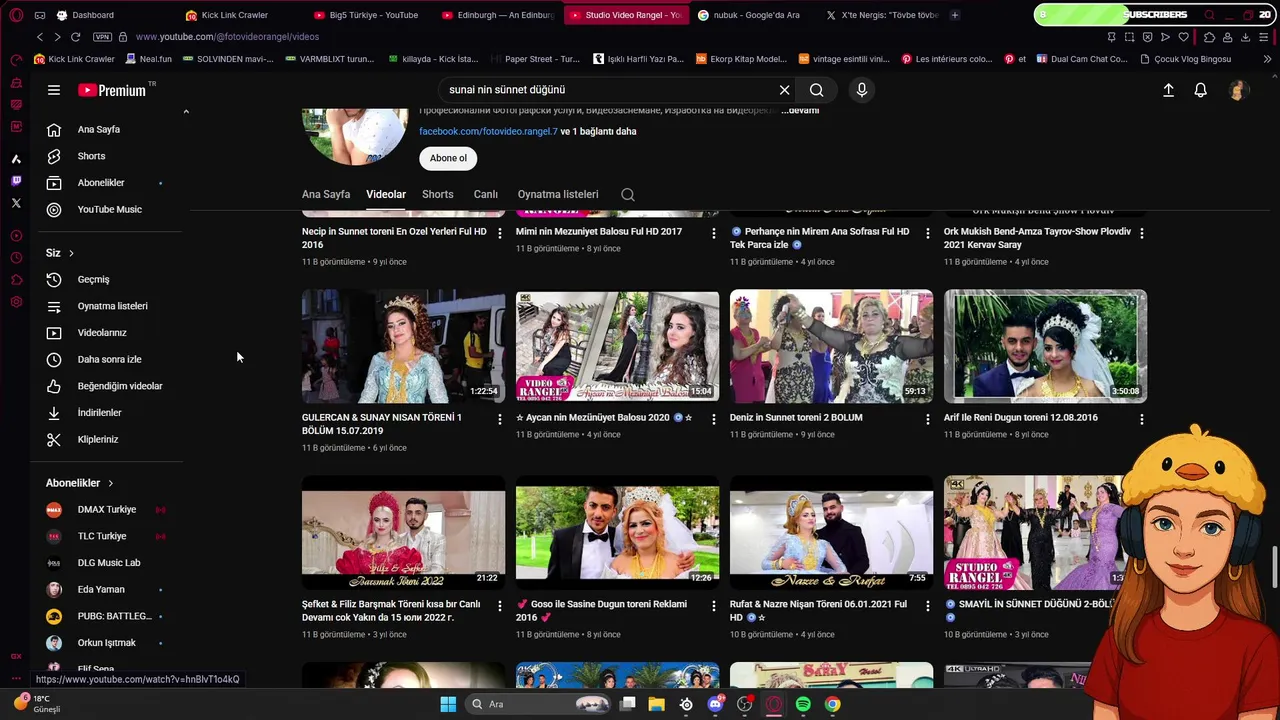1280x720 pixels.
Task: Expand the Siz section chevron
Action: pyautogui.click(x=71, y=253)
